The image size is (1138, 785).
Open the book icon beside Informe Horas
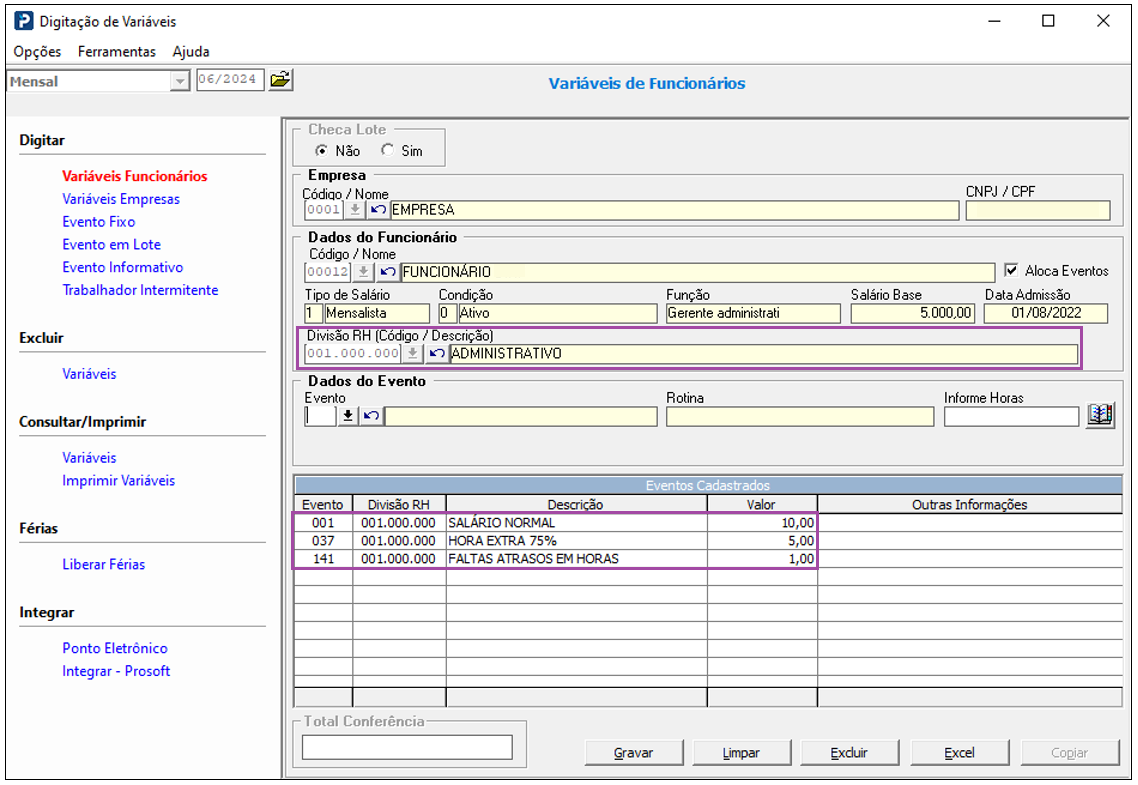pos(1100,415)
